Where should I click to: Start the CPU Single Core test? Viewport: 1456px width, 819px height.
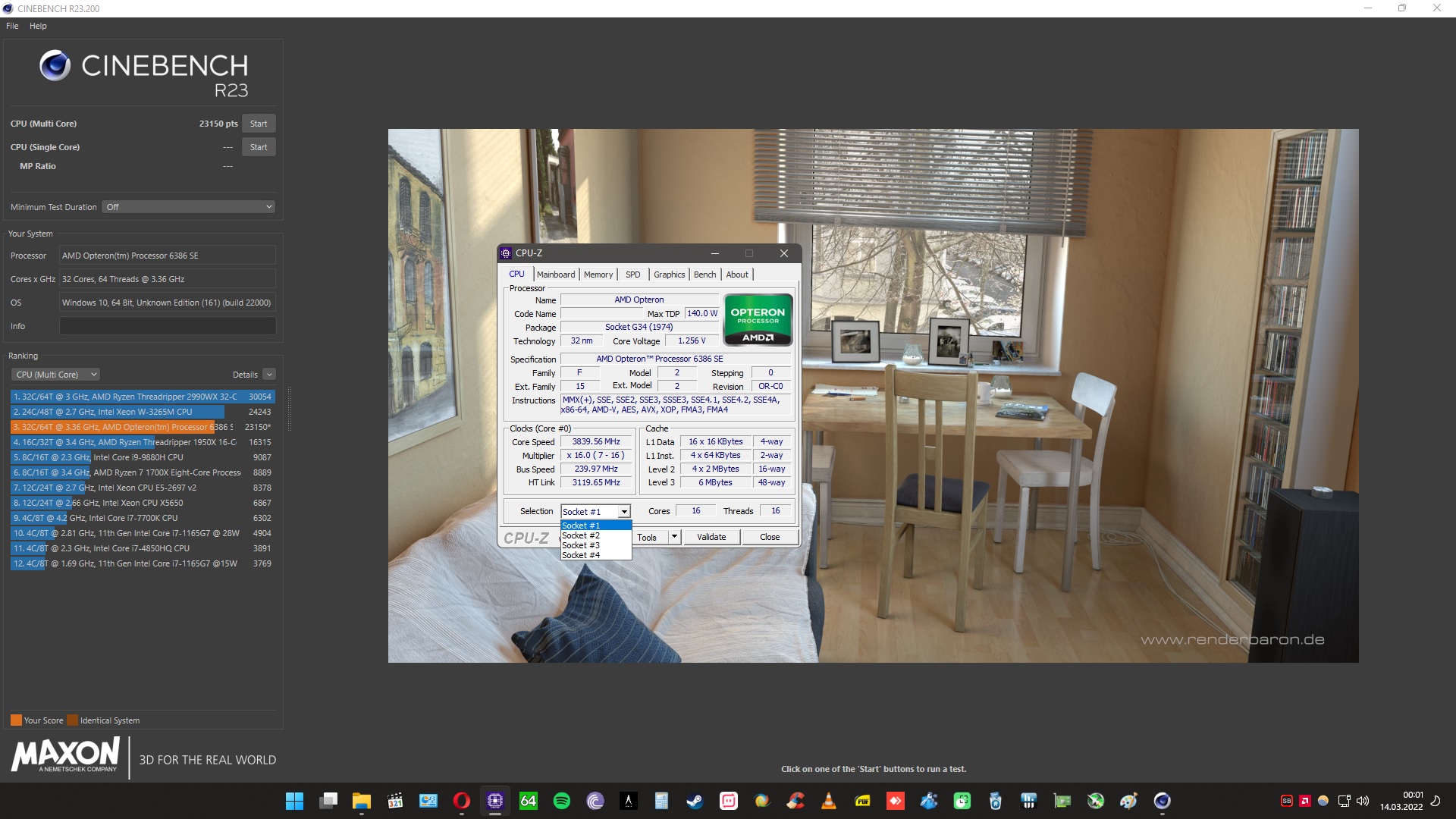(259, 147)
